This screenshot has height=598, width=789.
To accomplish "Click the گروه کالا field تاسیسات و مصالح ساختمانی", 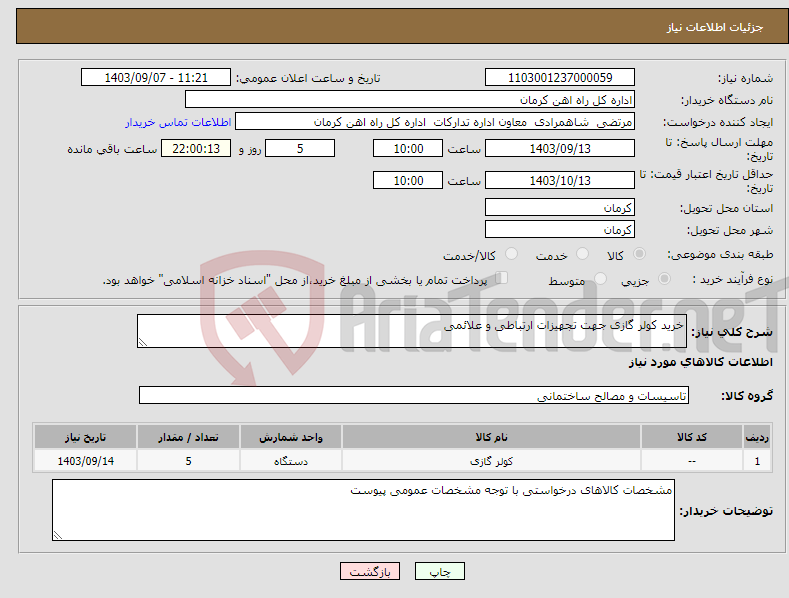I will pyautogui.click(x=414, y=396).
